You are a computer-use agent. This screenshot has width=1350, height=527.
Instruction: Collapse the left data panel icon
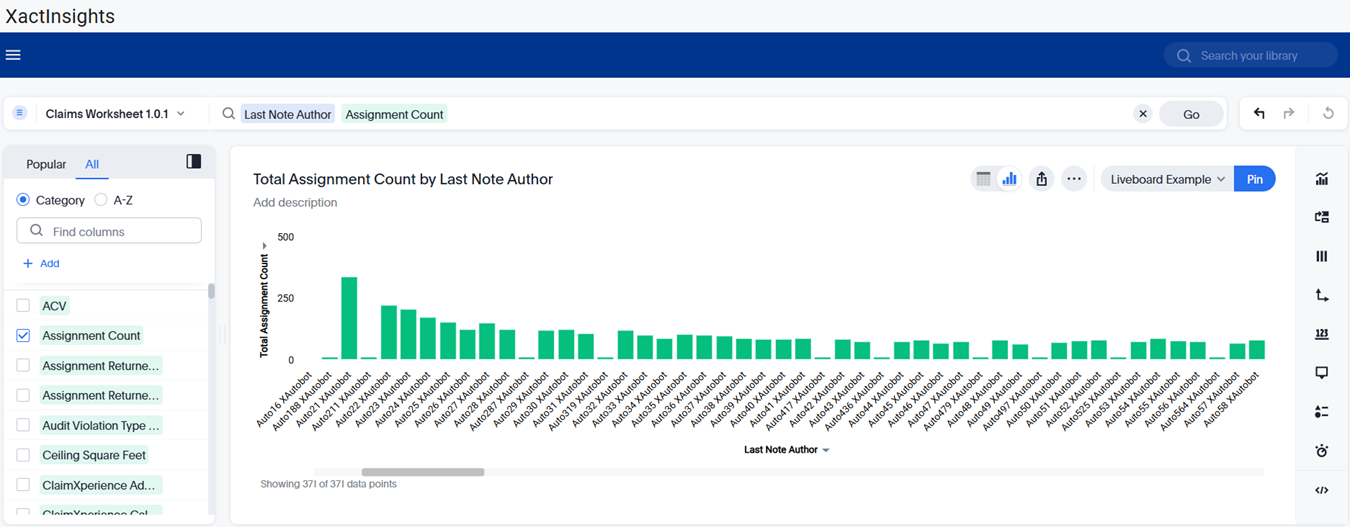(x=194, y=162)
